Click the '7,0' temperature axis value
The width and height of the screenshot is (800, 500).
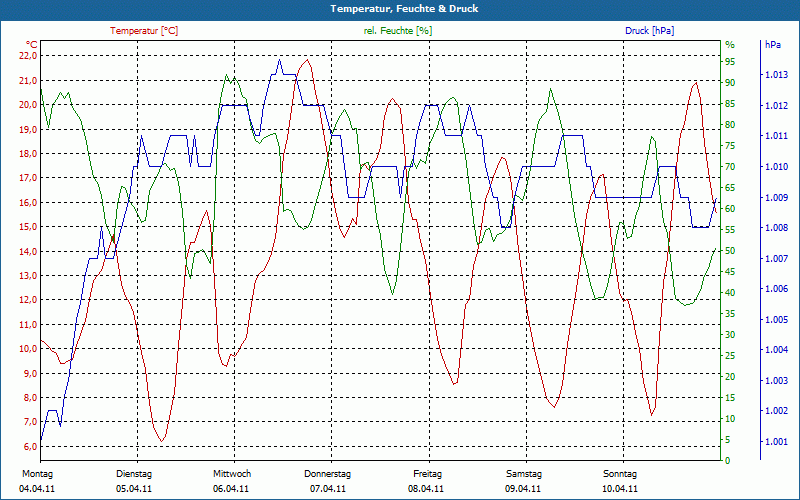(30, 422)
